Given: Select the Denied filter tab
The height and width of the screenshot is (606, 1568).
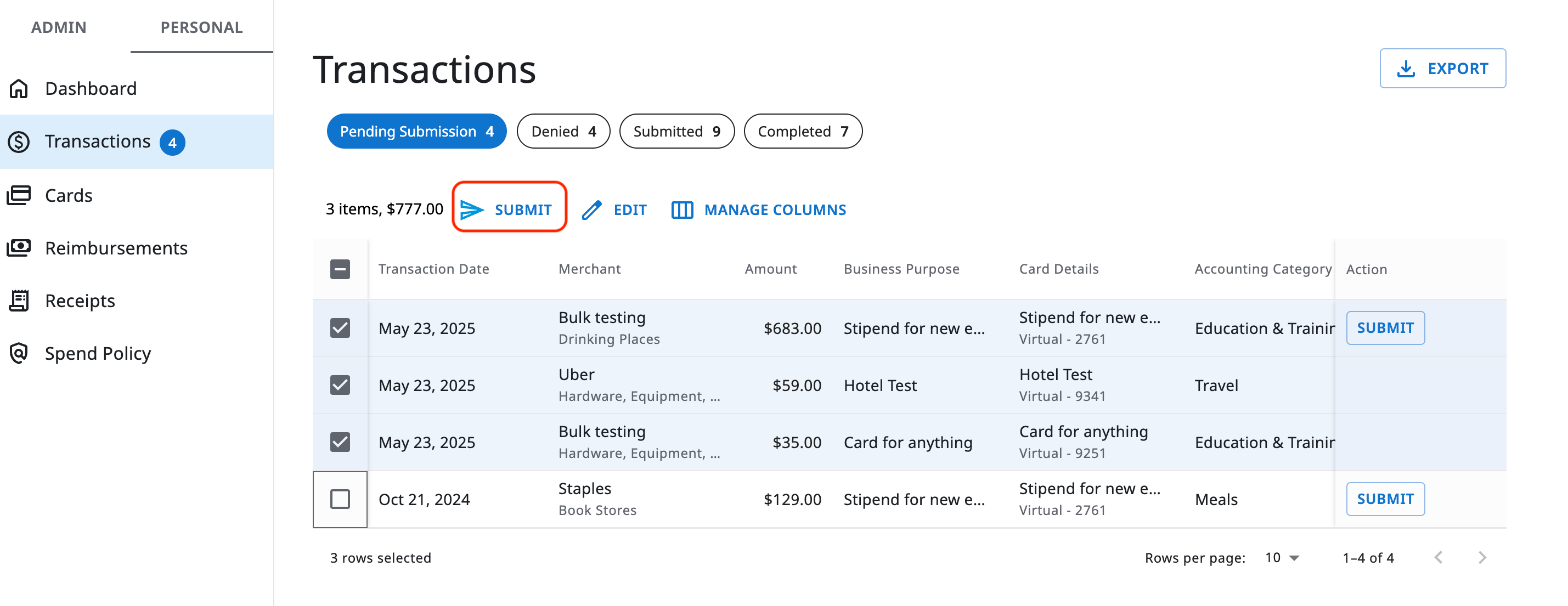Looking at the screenshot, I should click(x=563, y=131).
